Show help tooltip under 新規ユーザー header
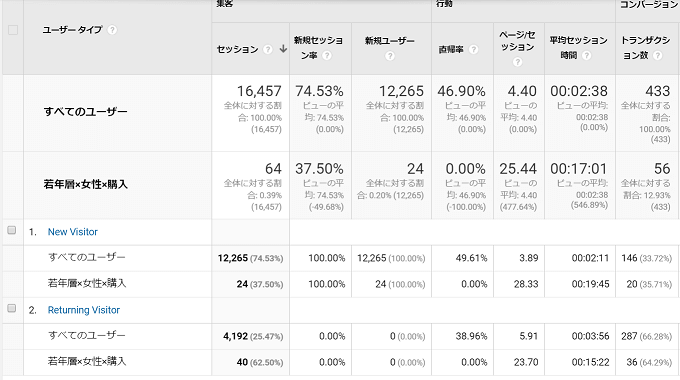This screenshot has width=680, height=380. coord(390,56)
